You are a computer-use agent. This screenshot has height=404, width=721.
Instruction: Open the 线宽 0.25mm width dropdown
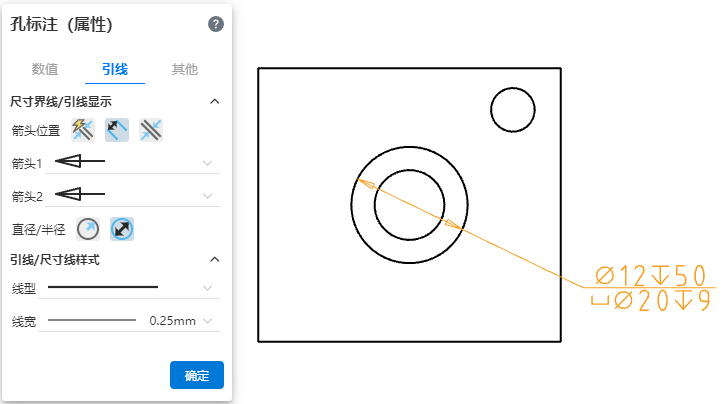pos(207,321)
